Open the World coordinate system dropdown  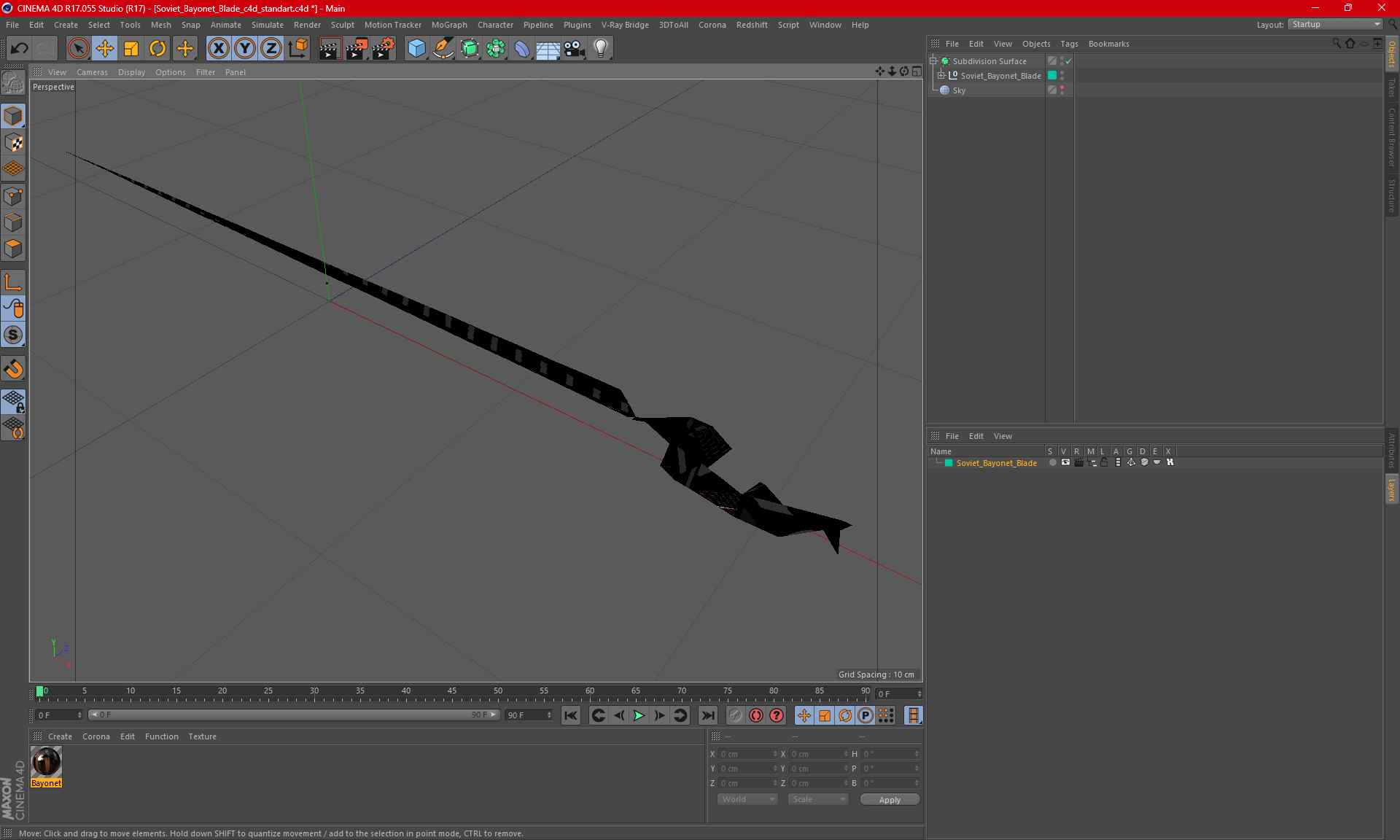tap(747, 799)
